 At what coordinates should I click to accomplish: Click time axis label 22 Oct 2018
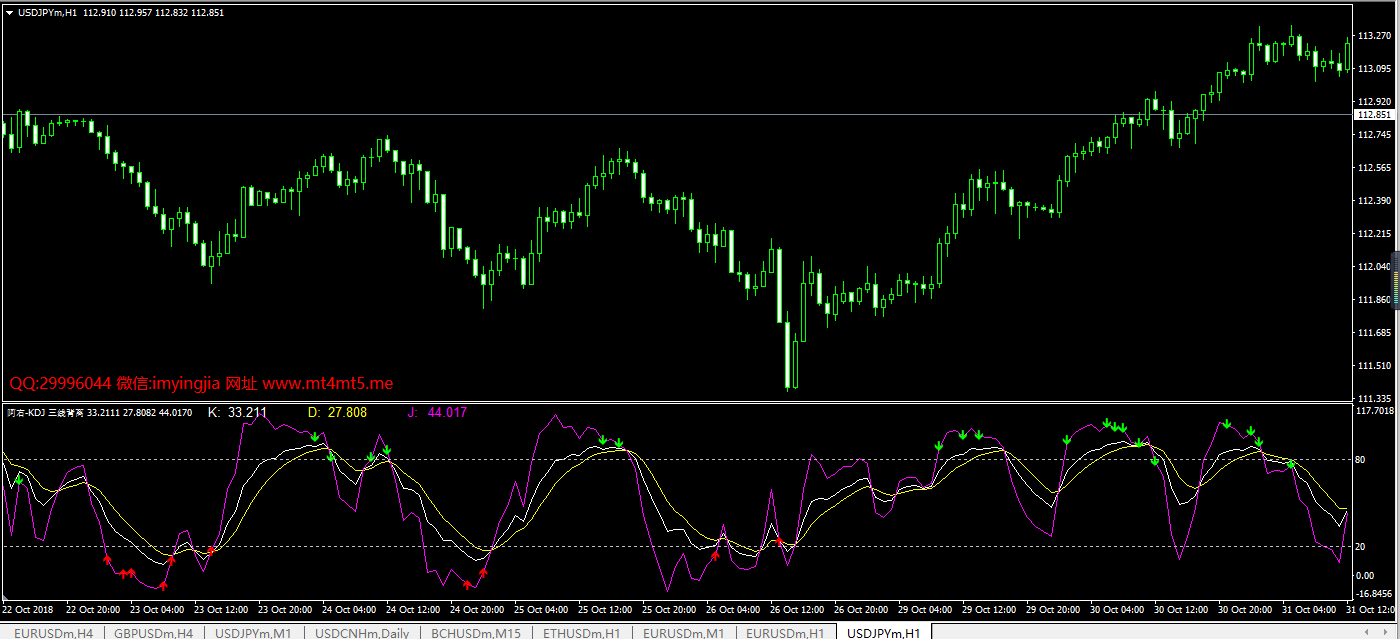point(29,609)
